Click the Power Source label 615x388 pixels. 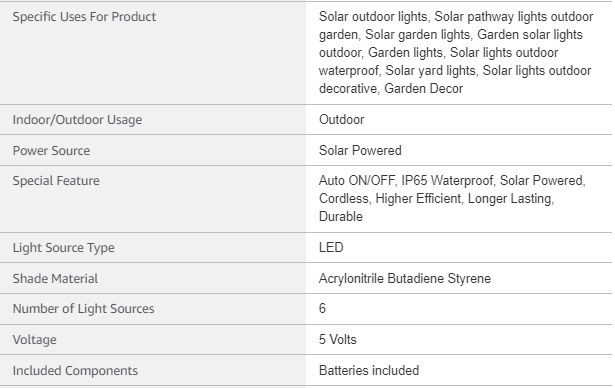[x=51, y=151]
